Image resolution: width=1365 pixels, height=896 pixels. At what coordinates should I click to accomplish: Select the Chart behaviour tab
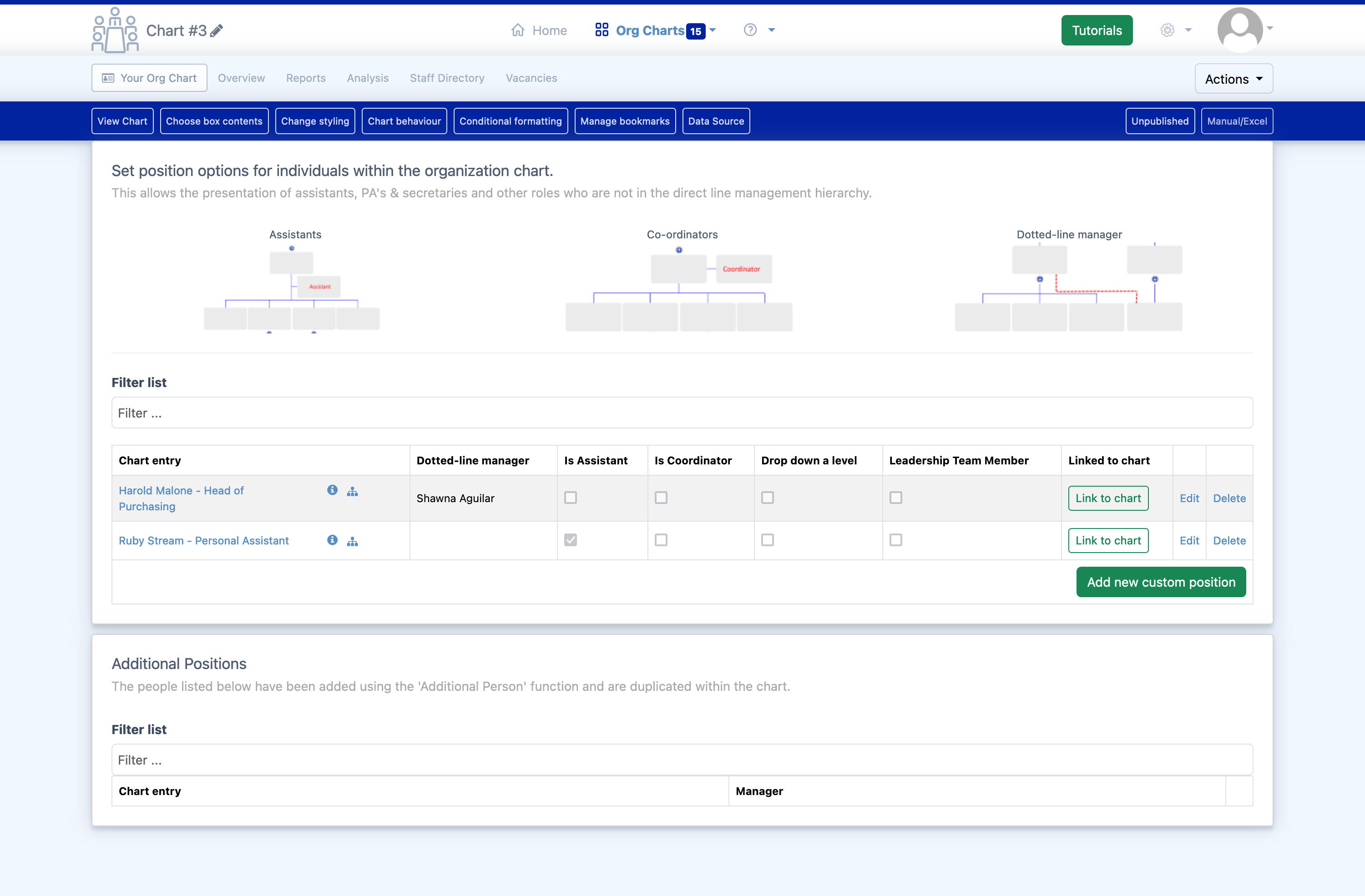[404, 121]
